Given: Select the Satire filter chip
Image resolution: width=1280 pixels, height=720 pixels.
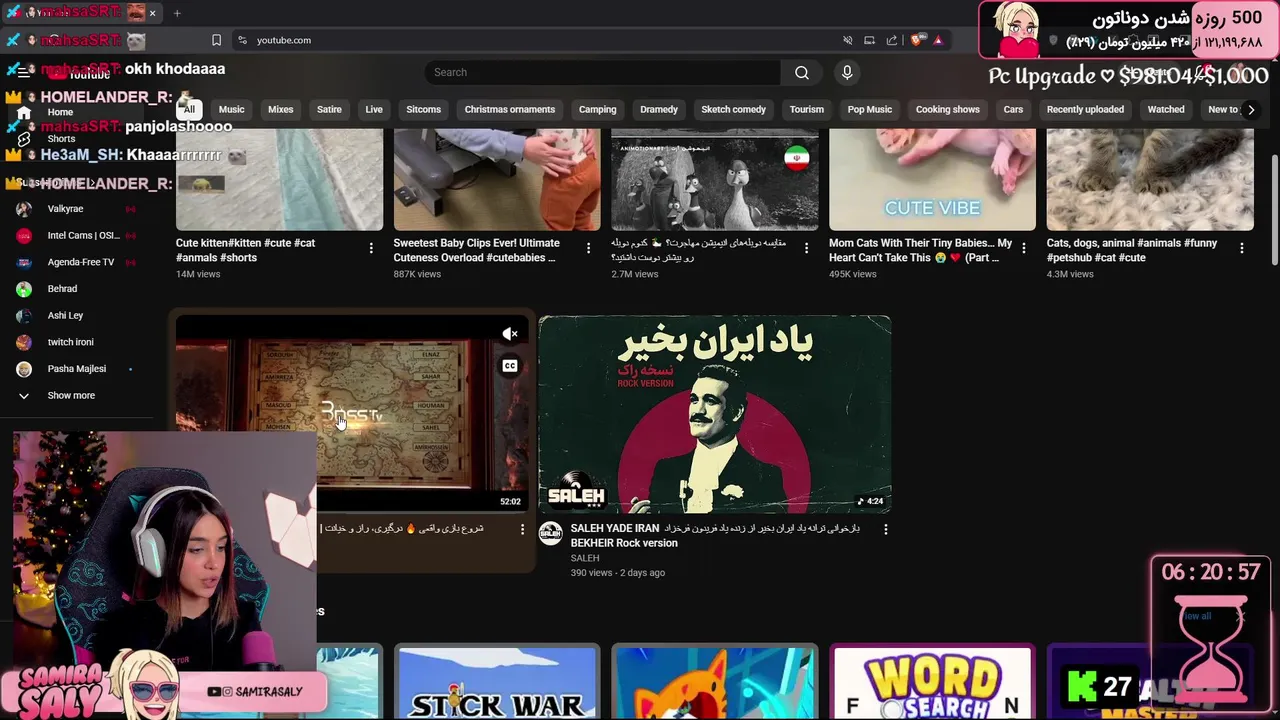Looking at the screenshot, I should pos(329,109).
